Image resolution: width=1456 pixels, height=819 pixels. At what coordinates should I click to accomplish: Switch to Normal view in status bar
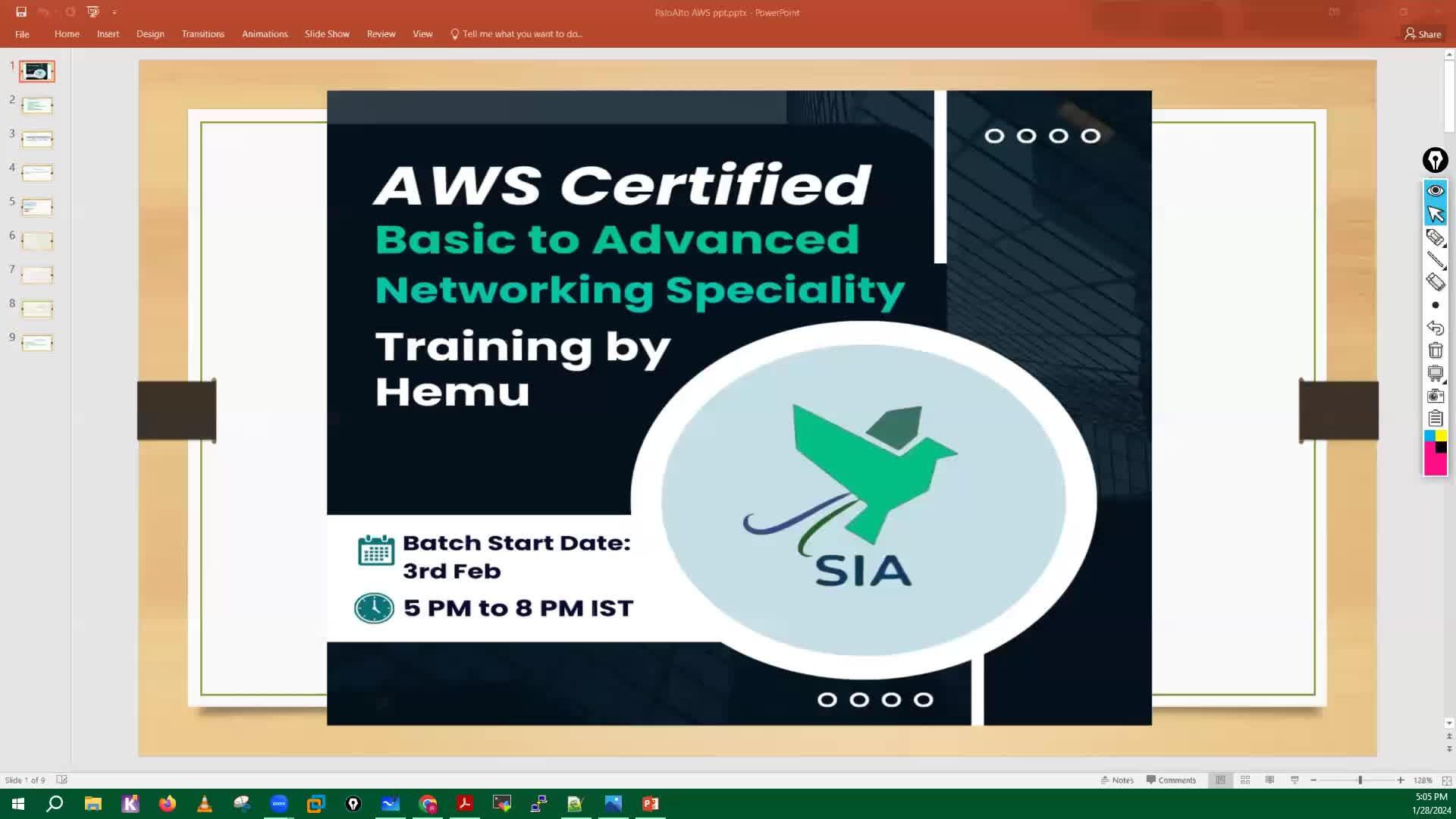coord(1220,780)
